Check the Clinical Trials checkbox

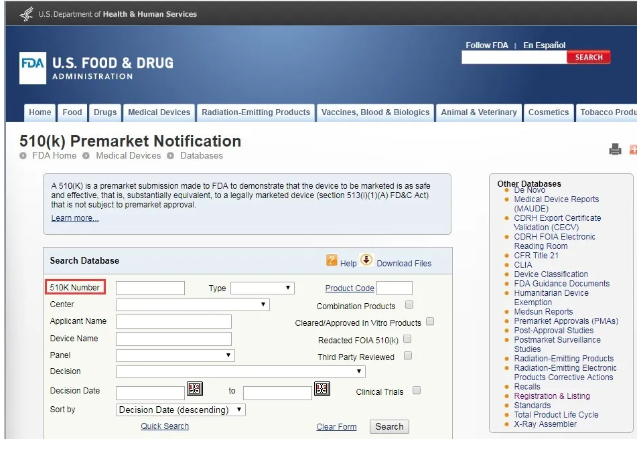(x=416, y=390)
